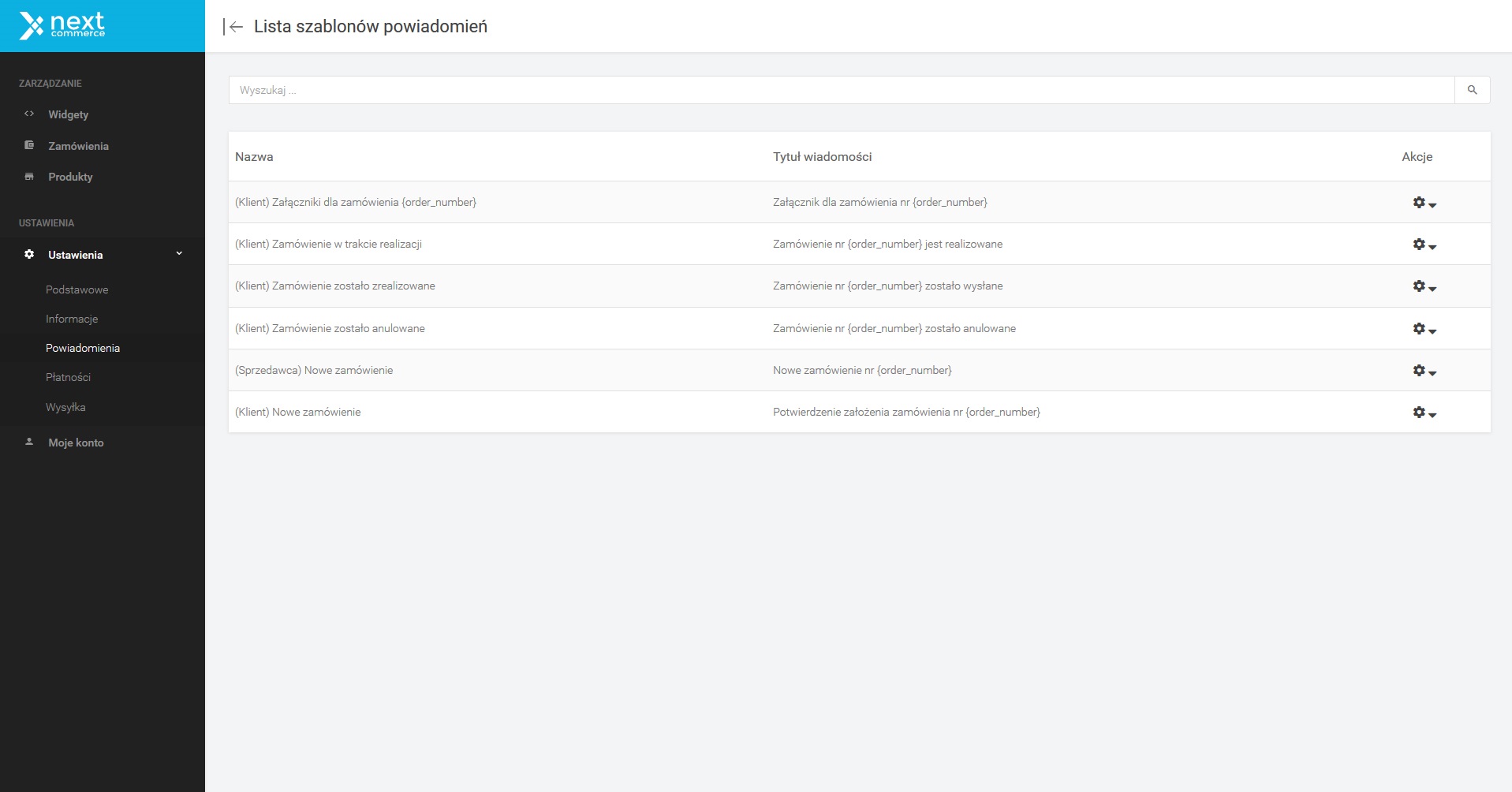Click the Ustawienia gear icon in sidebar

[29, 255]
